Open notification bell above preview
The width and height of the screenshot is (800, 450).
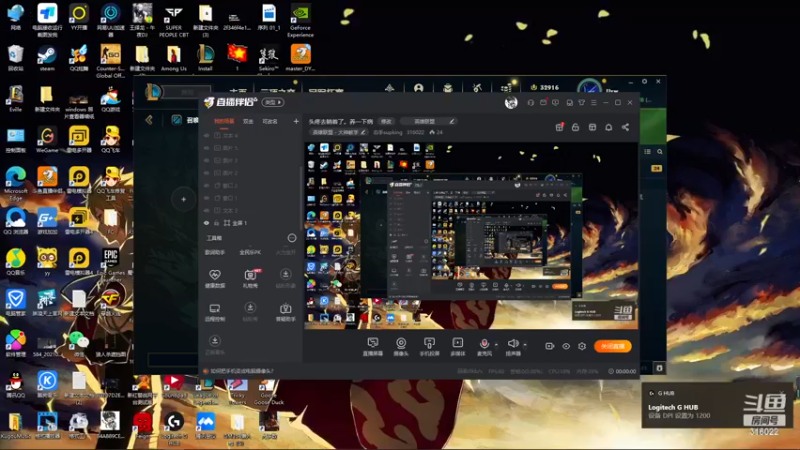609,127
